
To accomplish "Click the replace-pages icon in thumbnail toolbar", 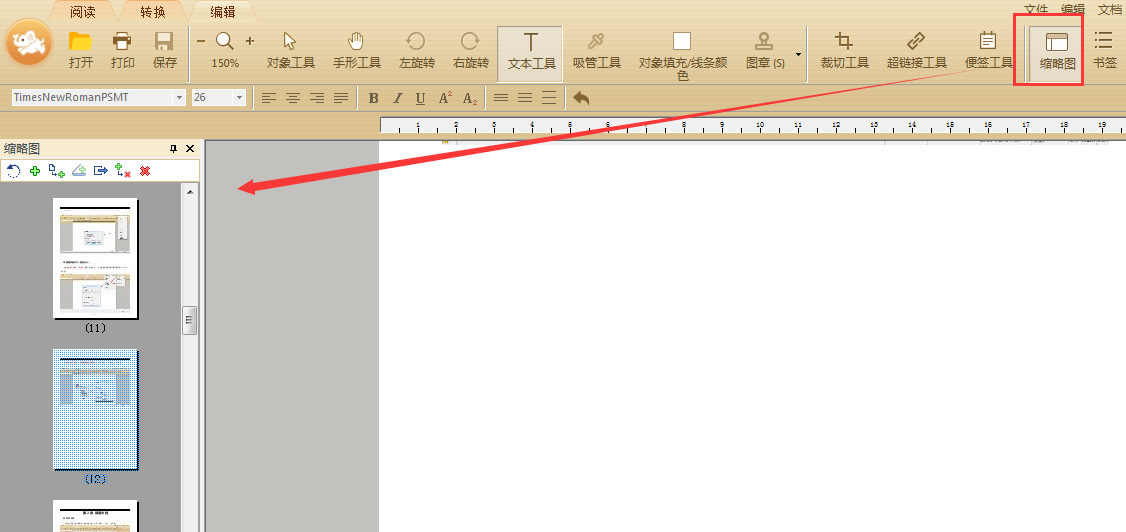I will pos(122,171).
